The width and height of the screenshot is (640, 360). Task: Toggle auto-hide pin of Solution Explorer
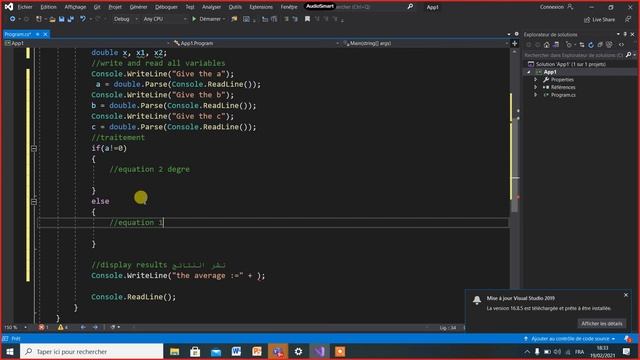pyautogui.click(x=625, y=34)
